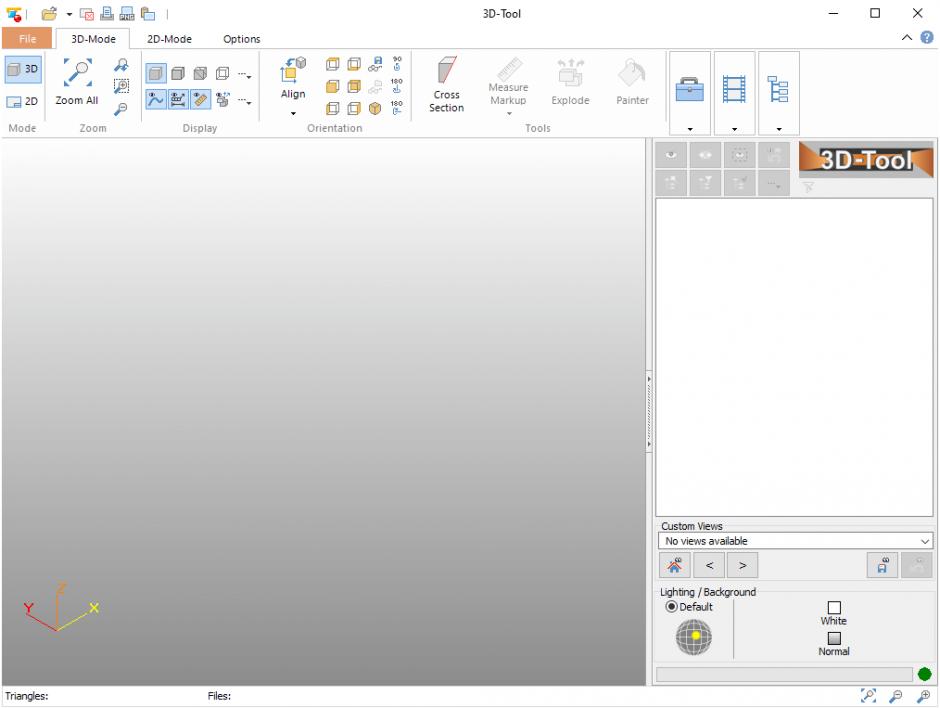Viewport: 940px width, 708px height.
Task: Rotate the view by 90 degrees icon
Action: [397, 64]
